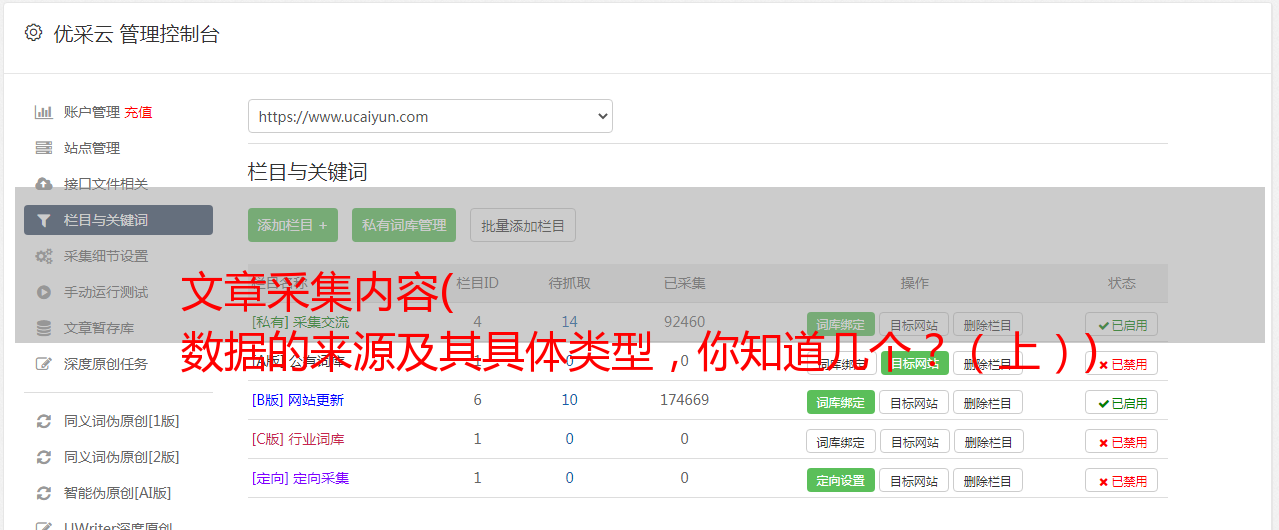Click the 栏目ID column header
1279x530 pixels.
click(477, 283)
